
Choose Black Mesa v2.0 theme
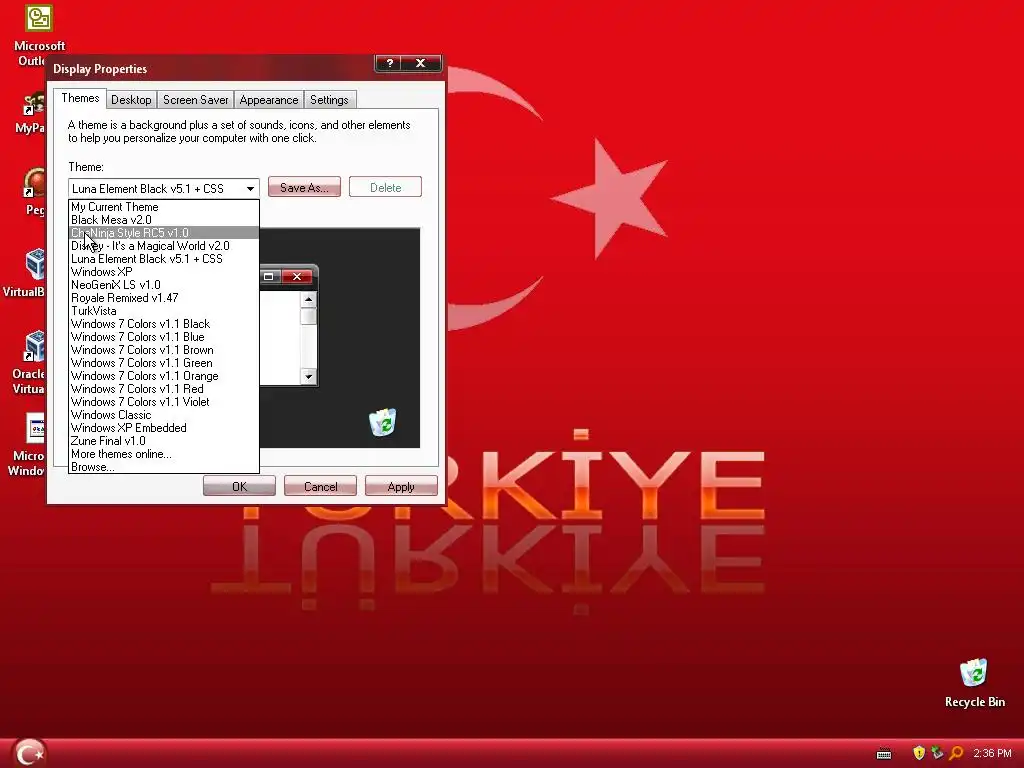click(x=164, y=220)
